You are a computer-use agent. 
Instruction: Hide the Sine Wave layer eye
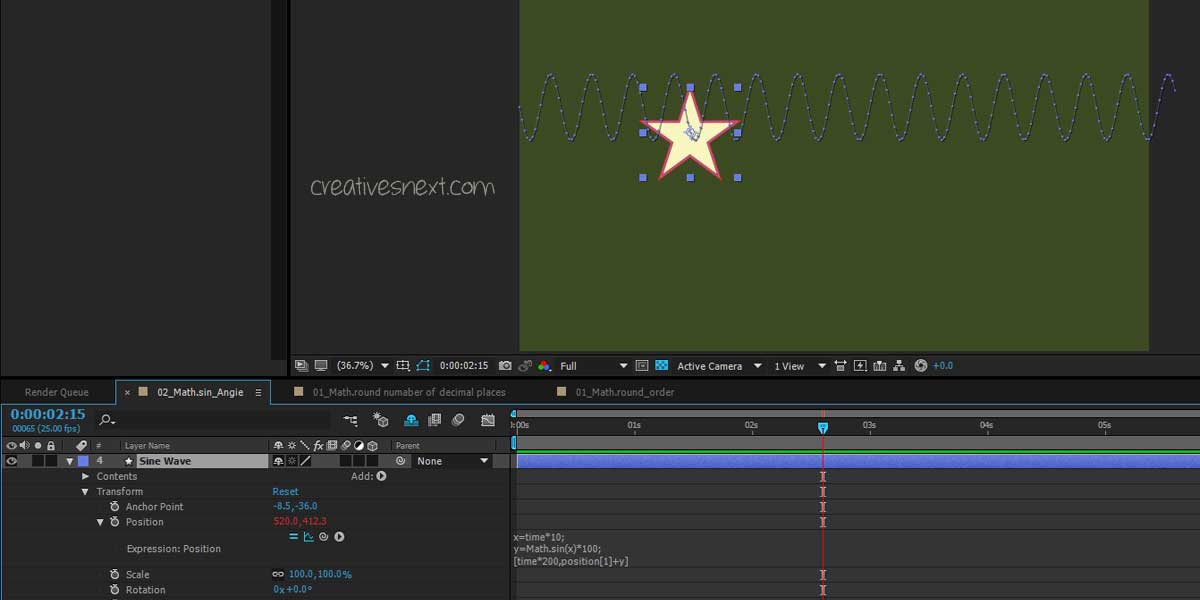[11, 461]
